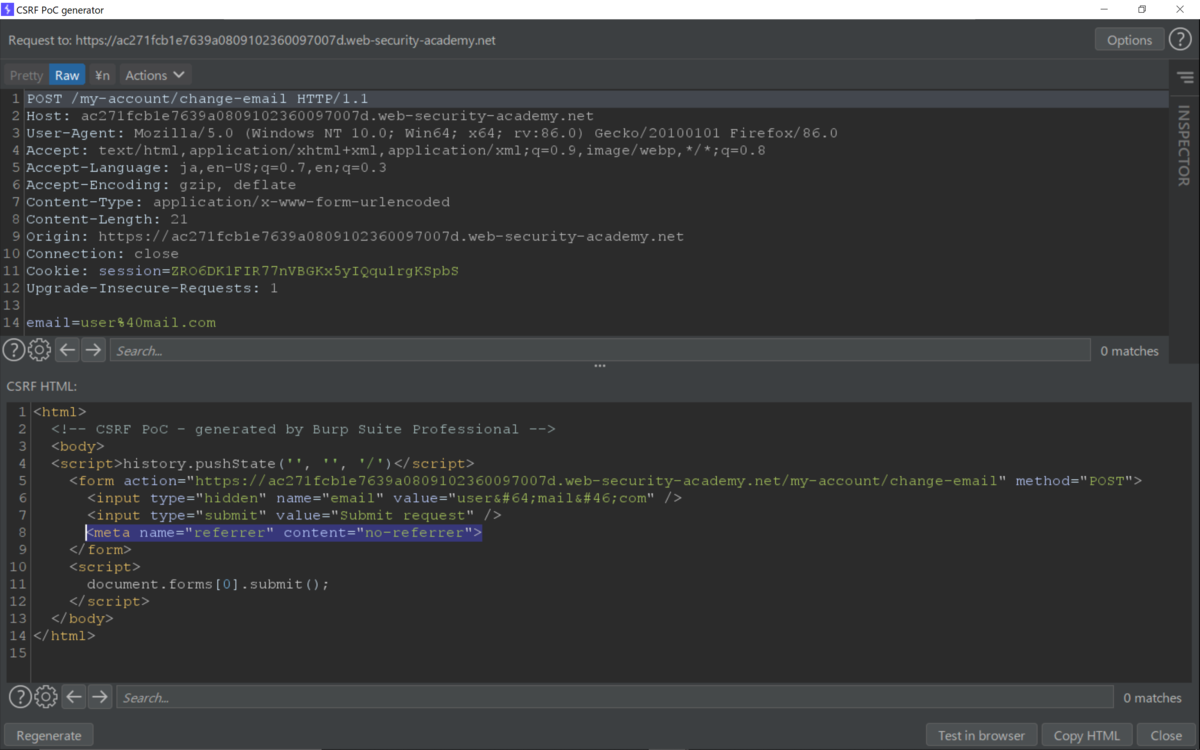This screenshot has height=750, width=1200.
Task: Click the highlighted meta referrer line
Action: click(284, 533)
